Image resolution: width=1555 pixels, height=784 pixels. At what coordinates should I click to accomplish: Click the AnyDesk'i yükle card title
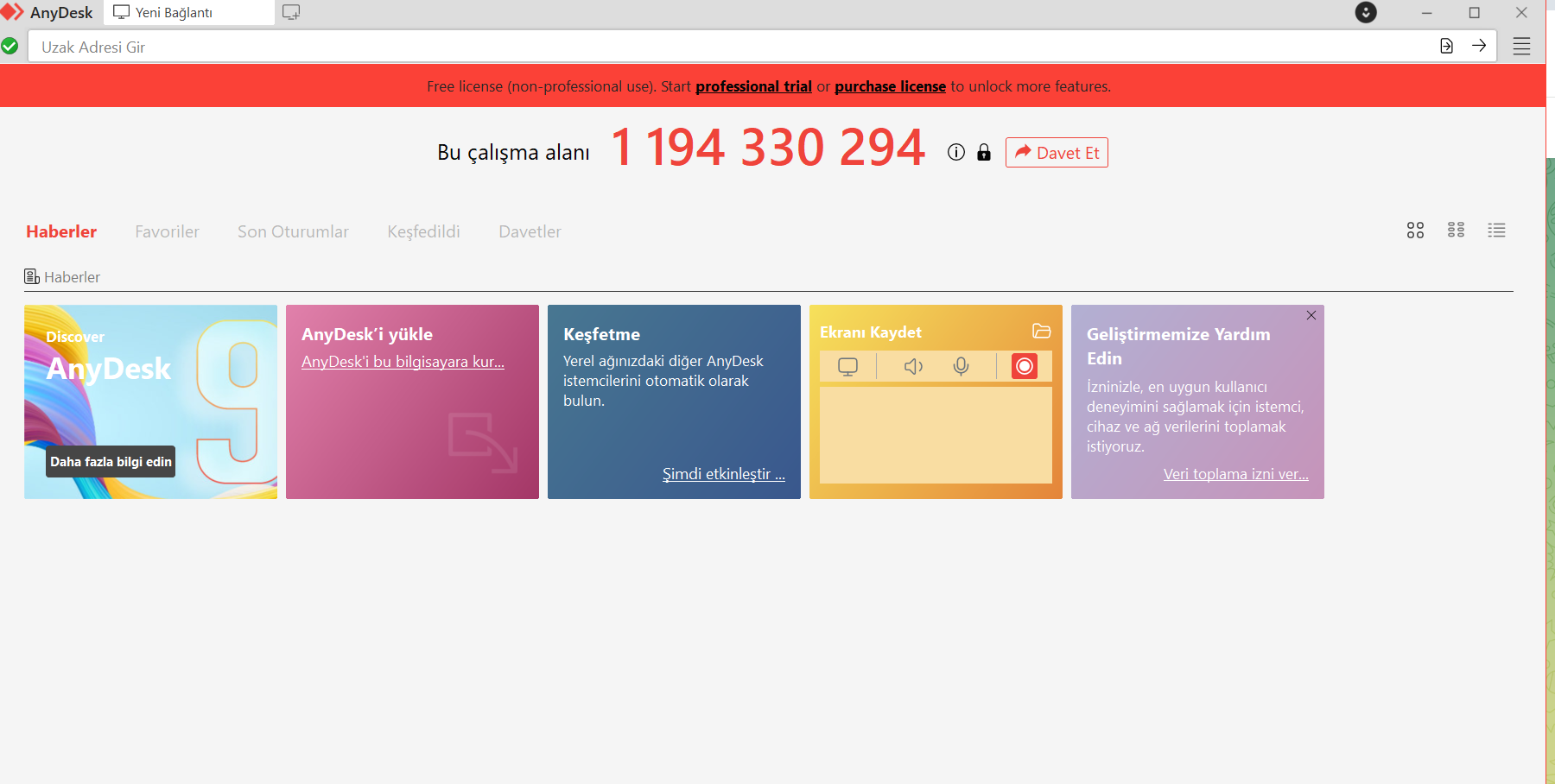tap(367, 334)
